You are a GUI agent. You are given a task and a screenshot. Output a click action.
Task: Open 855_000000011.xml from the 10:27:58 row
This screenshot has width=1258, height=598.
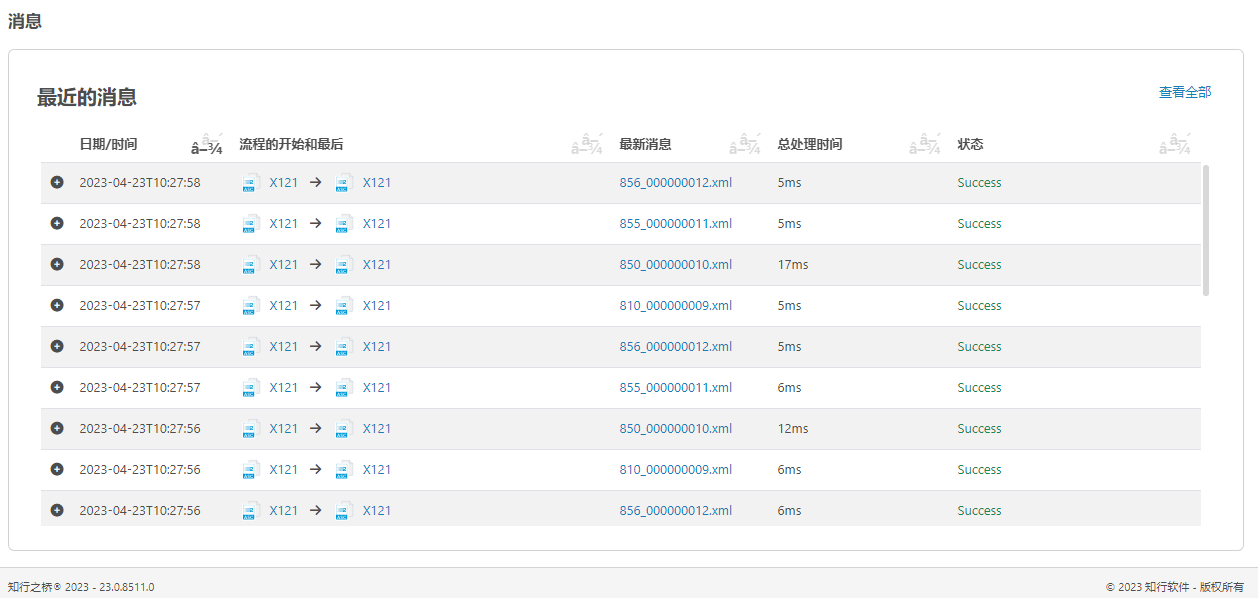click(676, 224)
